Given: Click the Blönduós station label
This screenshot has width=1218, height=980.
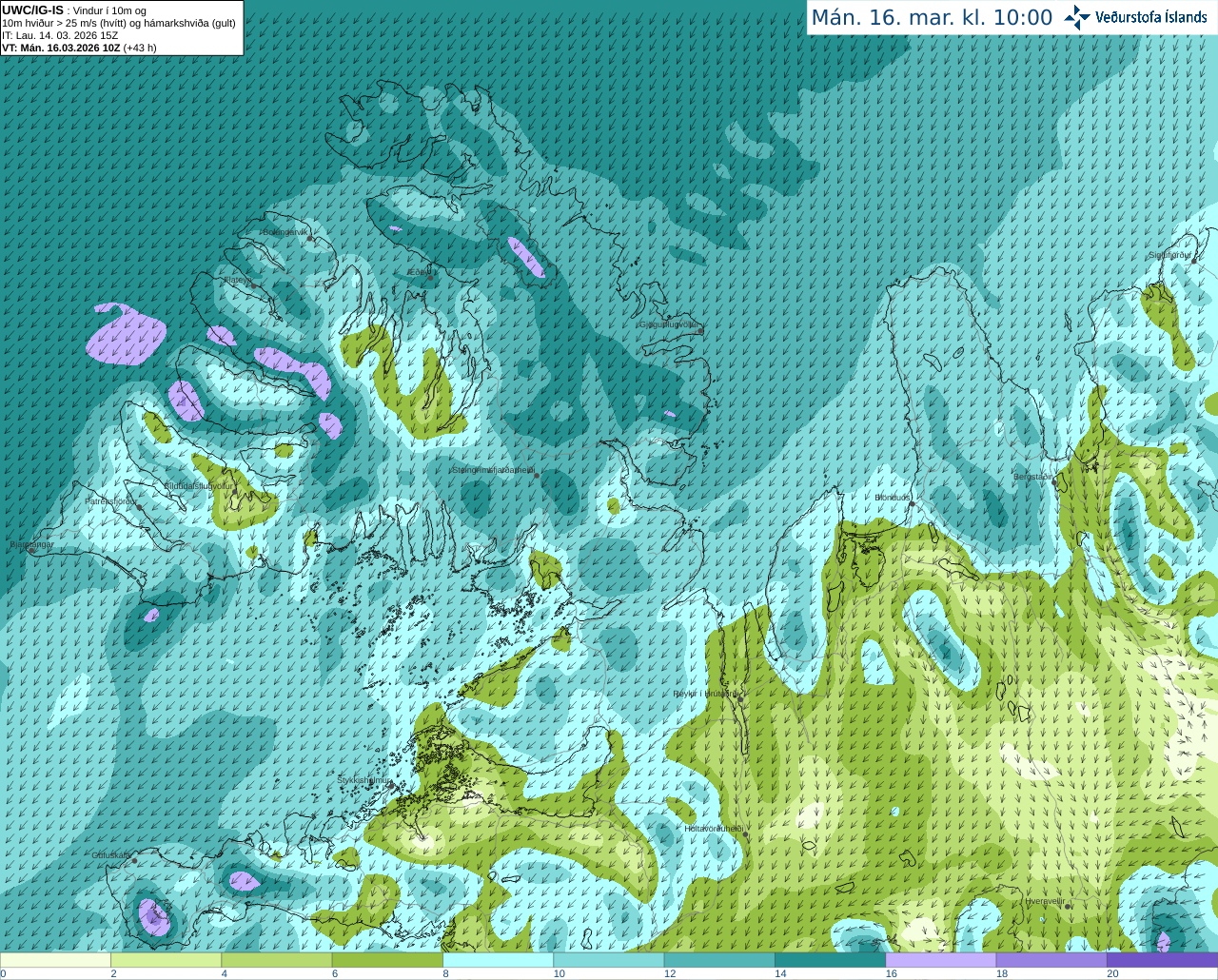Looking at the screenshot, I should (893, 498).
